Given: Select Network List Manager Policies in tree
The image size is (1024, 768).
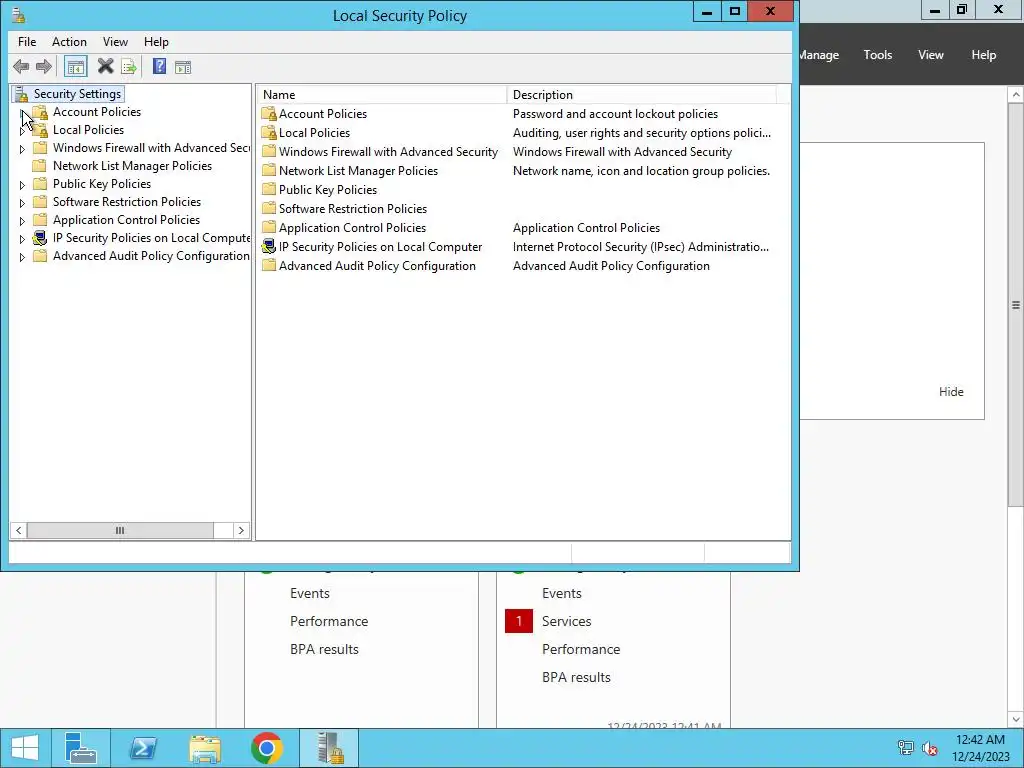Looking at the screenshot, I should point(132,166).
